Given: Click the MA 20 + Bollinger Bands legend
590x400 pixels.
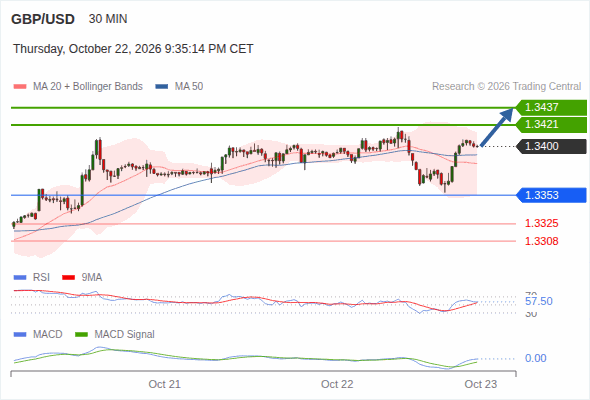Looking at the screenshot, I should (x=88, y=87).
